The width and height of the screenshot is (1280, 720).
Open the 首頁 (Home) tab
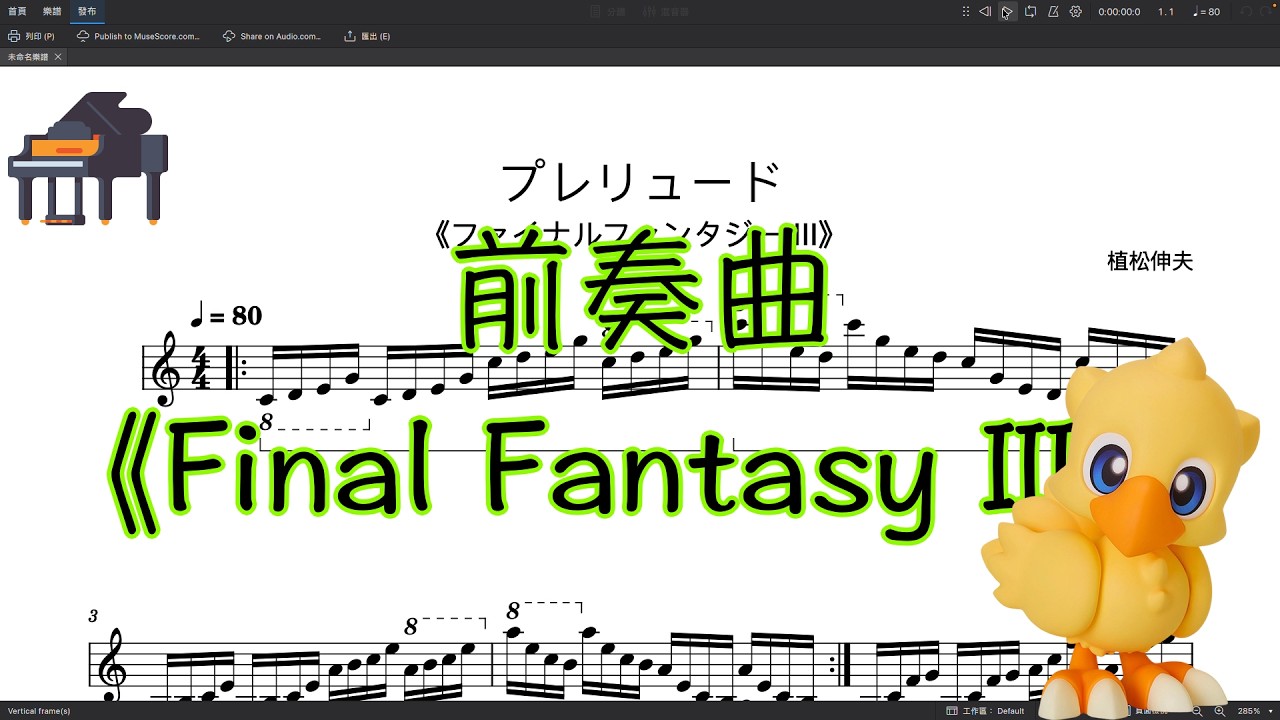pos(17,12)
